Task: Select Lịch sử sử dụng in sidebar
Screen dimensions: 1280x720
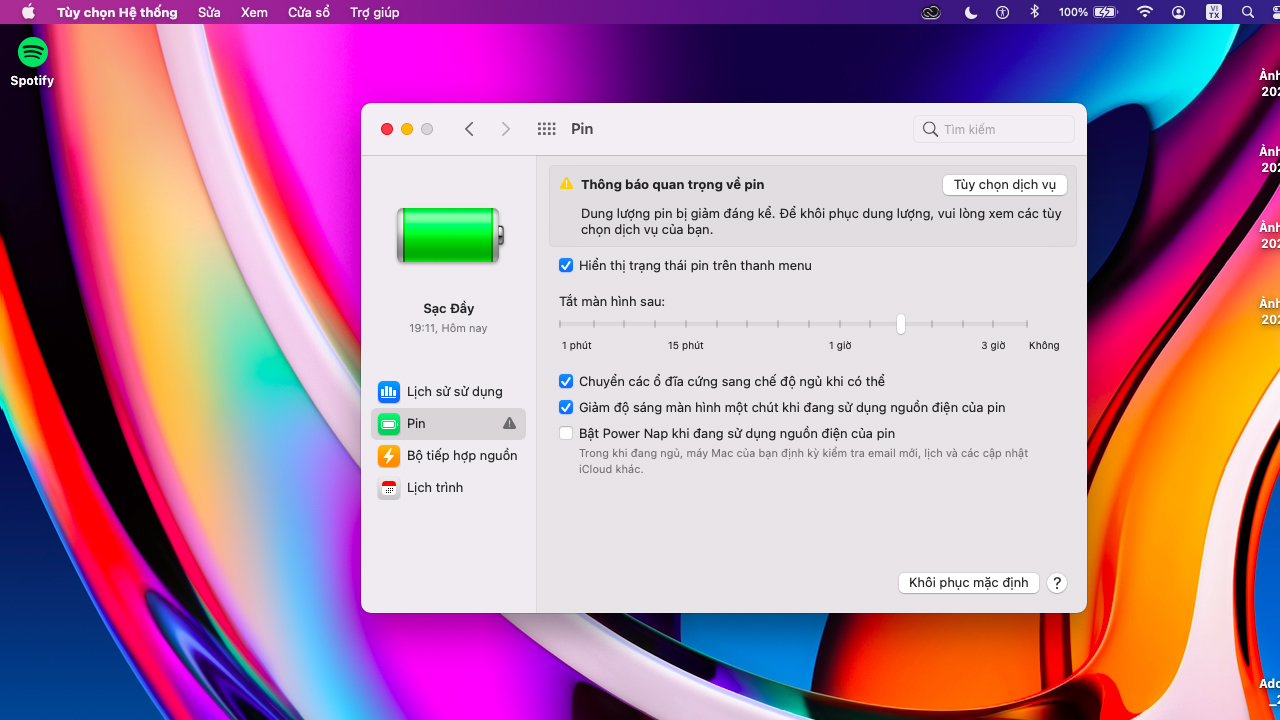Action: point(448,392)
